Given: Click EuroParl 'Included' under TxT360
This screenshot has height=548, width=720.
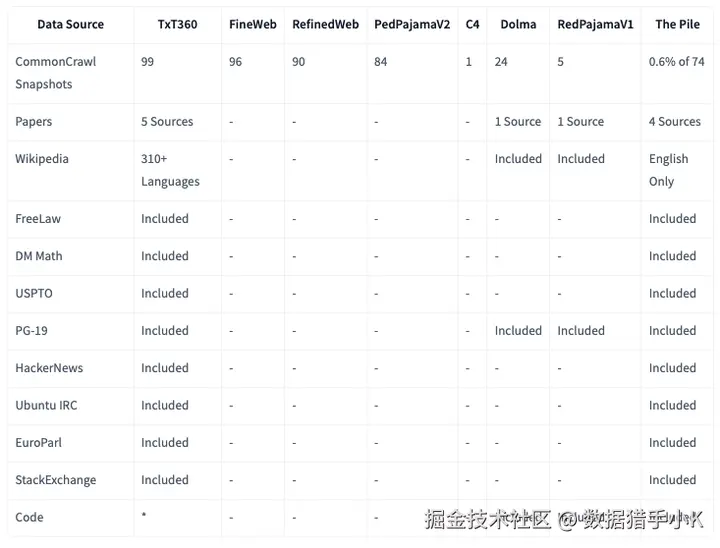Looking at the screenshot, I should 165,443.
